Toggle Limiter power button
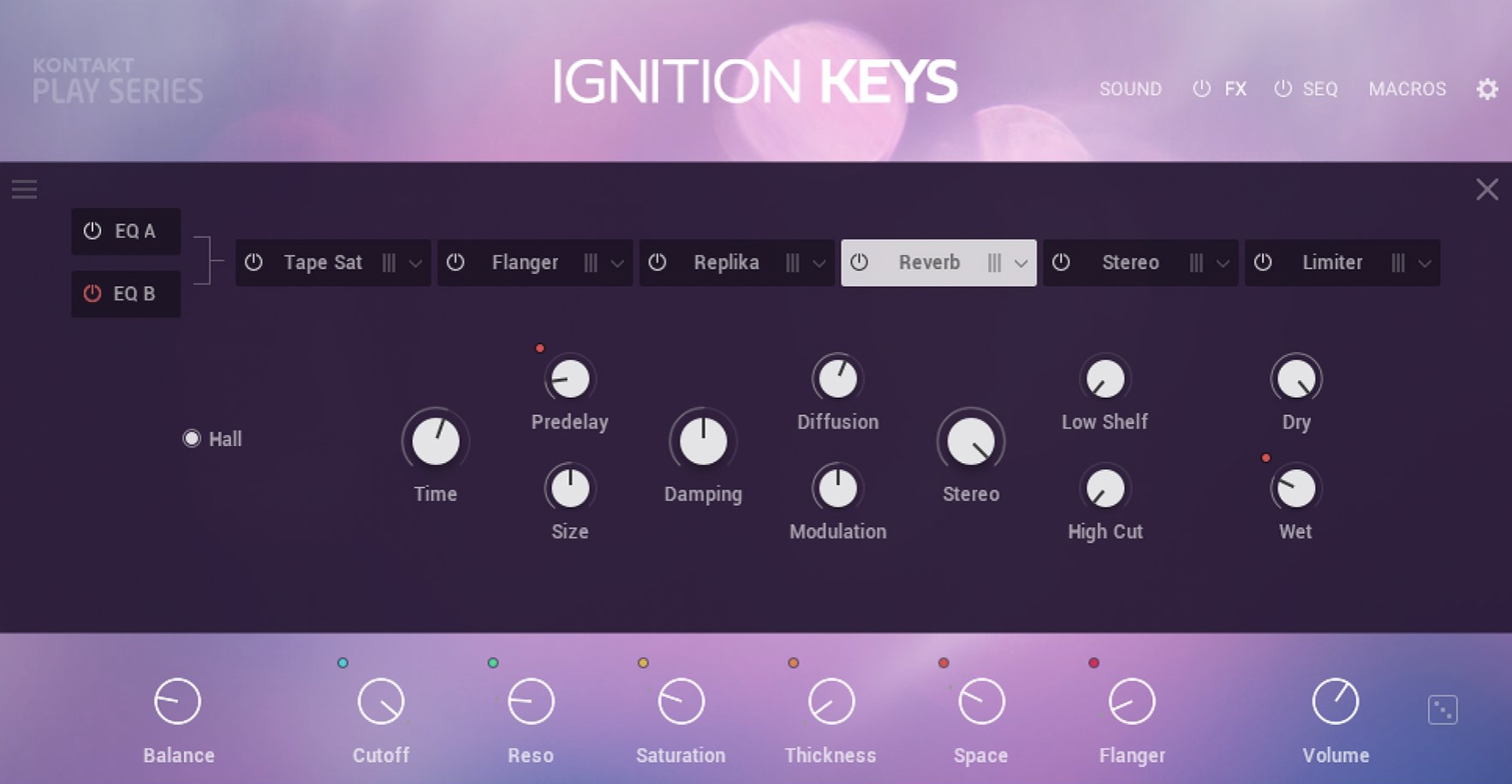Image resolution: width=1512 pixels, height=784 pixels. point(1263,262)
